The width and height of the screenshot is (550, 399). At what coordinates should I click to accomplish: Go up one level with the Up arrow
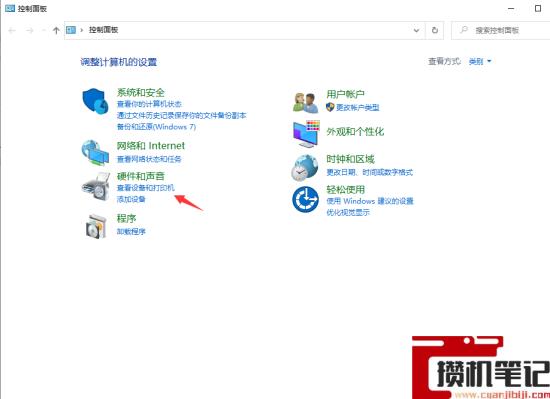tap(56, 31)
